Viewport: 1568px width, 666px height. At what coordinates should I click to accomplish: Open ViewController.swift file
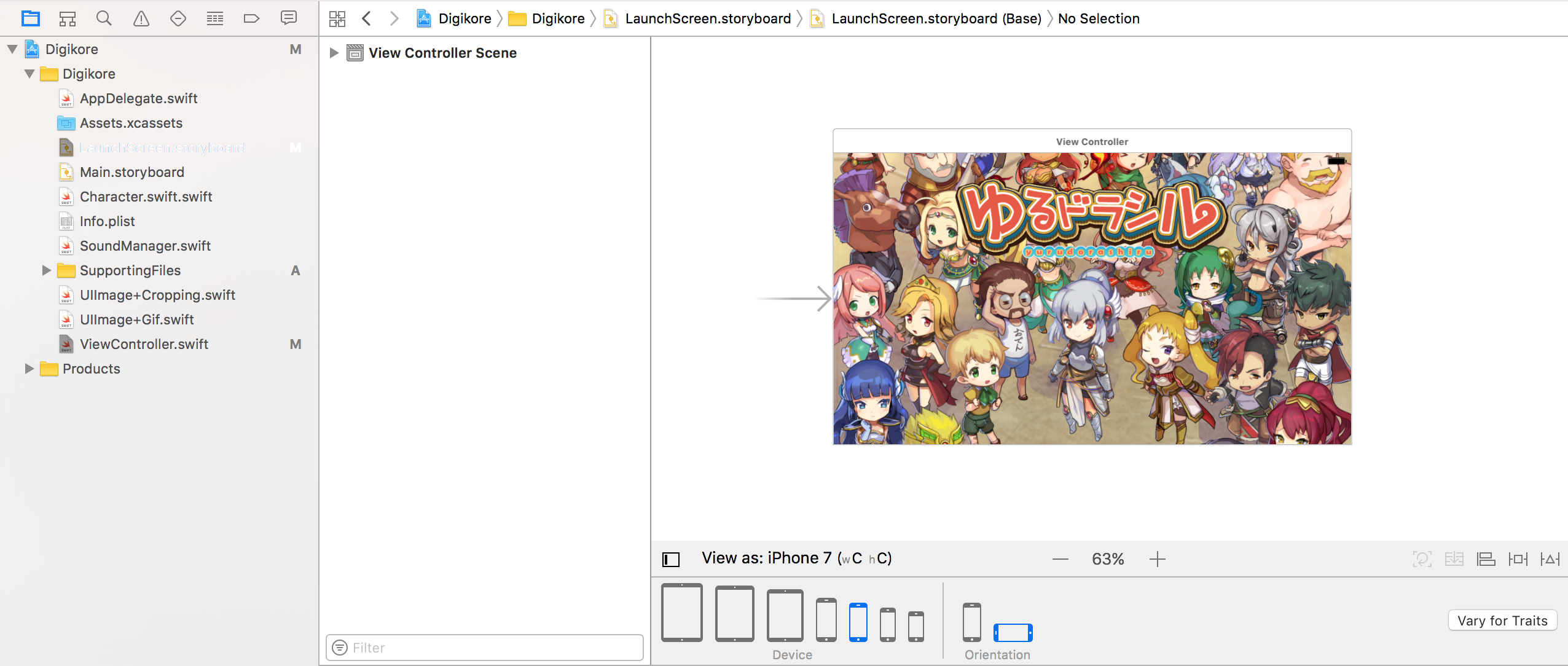coord(144,344)
